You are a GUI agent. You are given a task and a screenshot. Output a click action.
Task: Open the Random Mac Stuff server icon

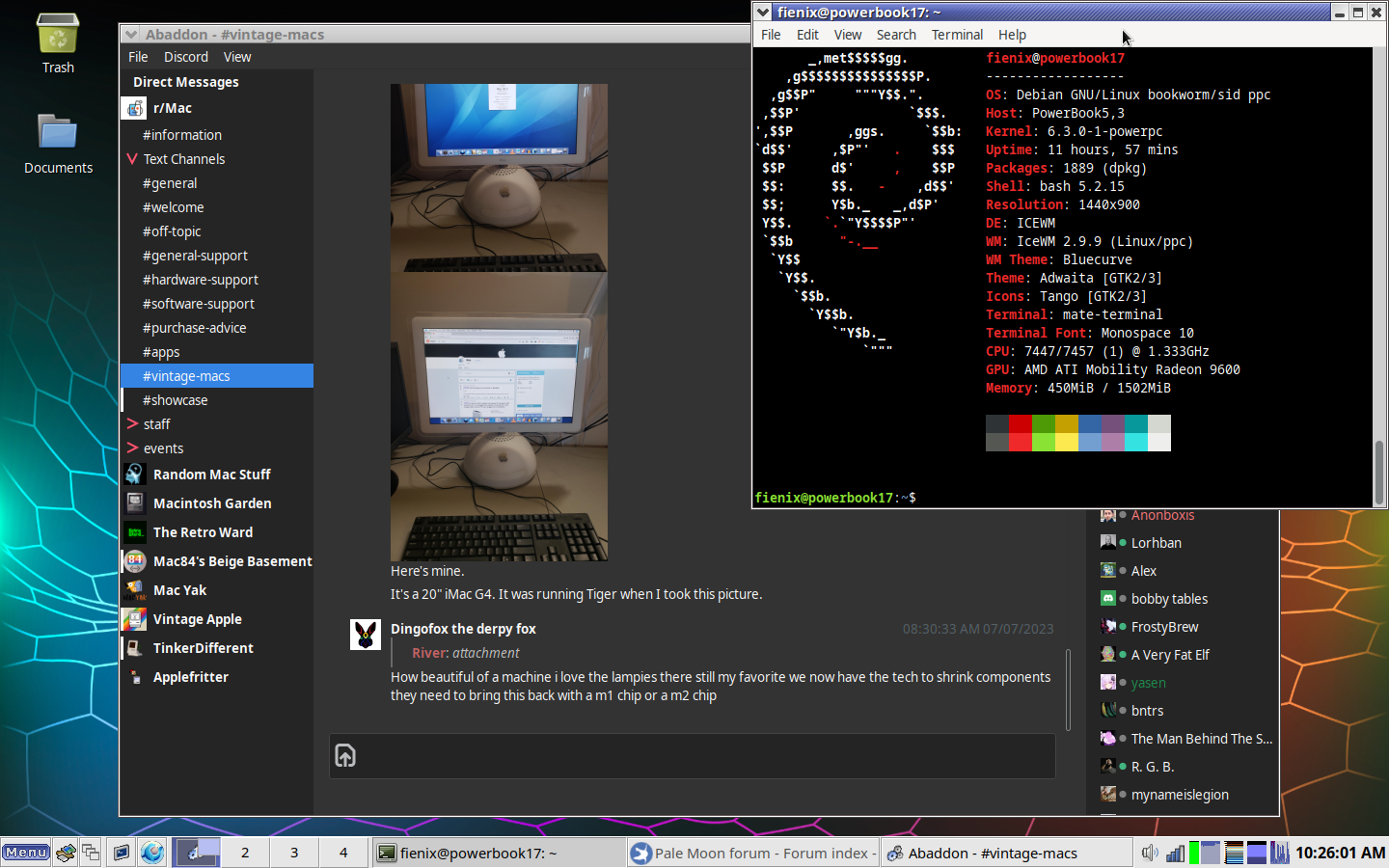[x=135, y=475]
